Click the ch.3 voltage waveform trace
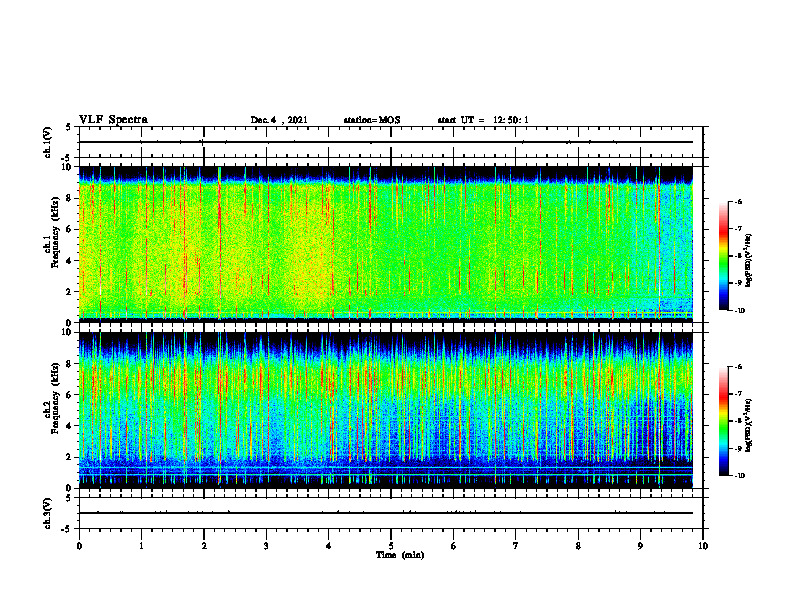The width and height of the screenshot is (792, 612). point(386,513)
